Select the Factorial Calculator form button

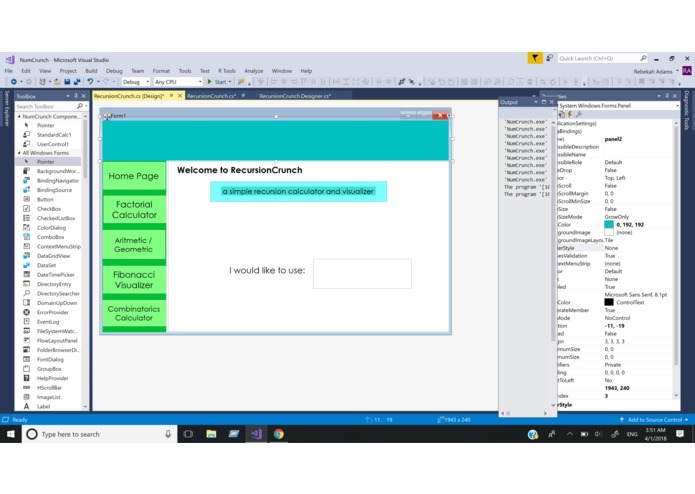(x=134, y=210)
